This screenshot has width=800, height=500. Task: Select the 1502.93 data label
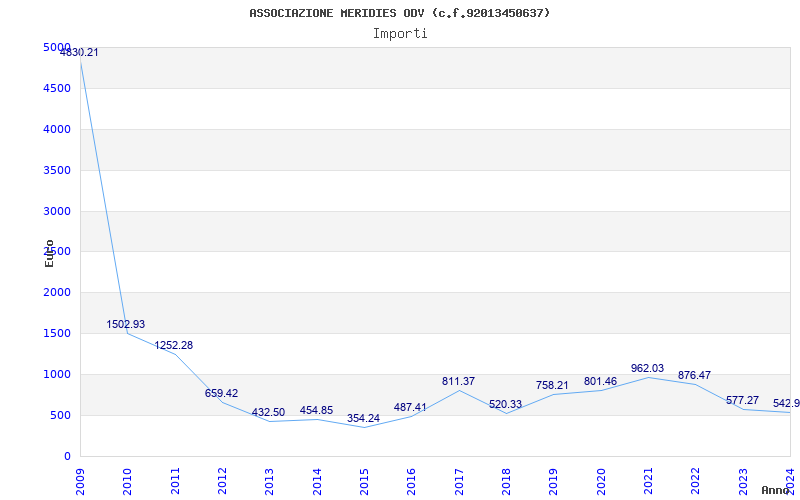tap(126, 324)
